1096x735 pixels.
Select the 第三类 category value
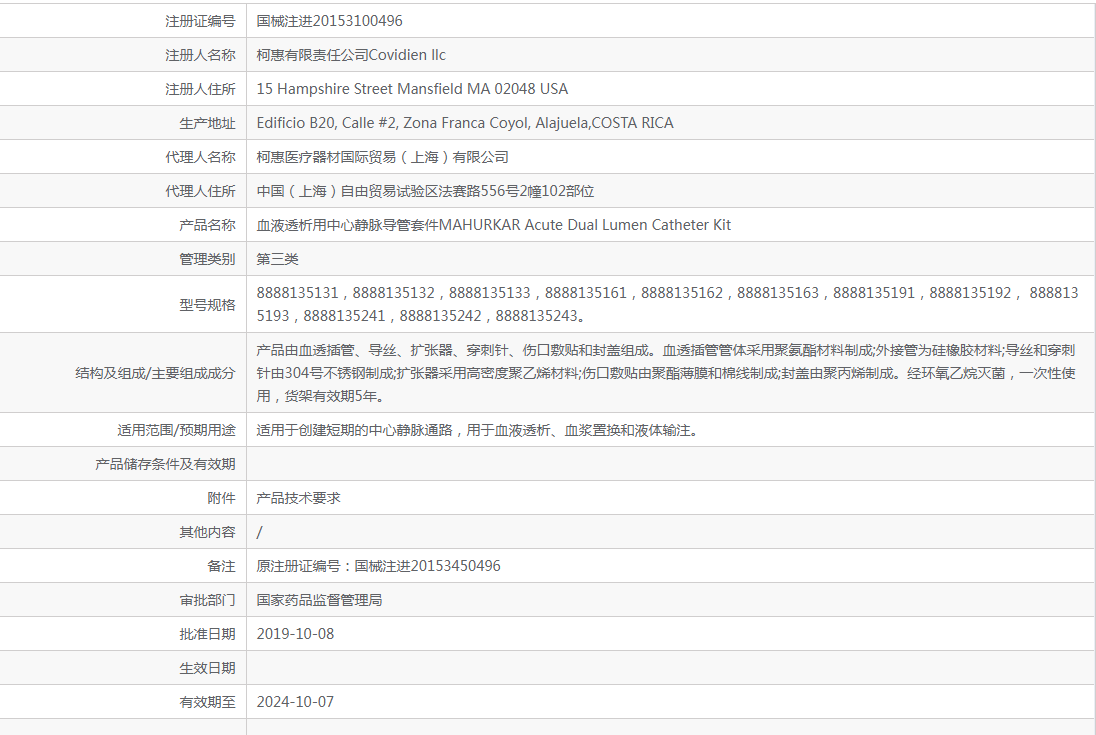pyautogui.click(x=277, y=259)
